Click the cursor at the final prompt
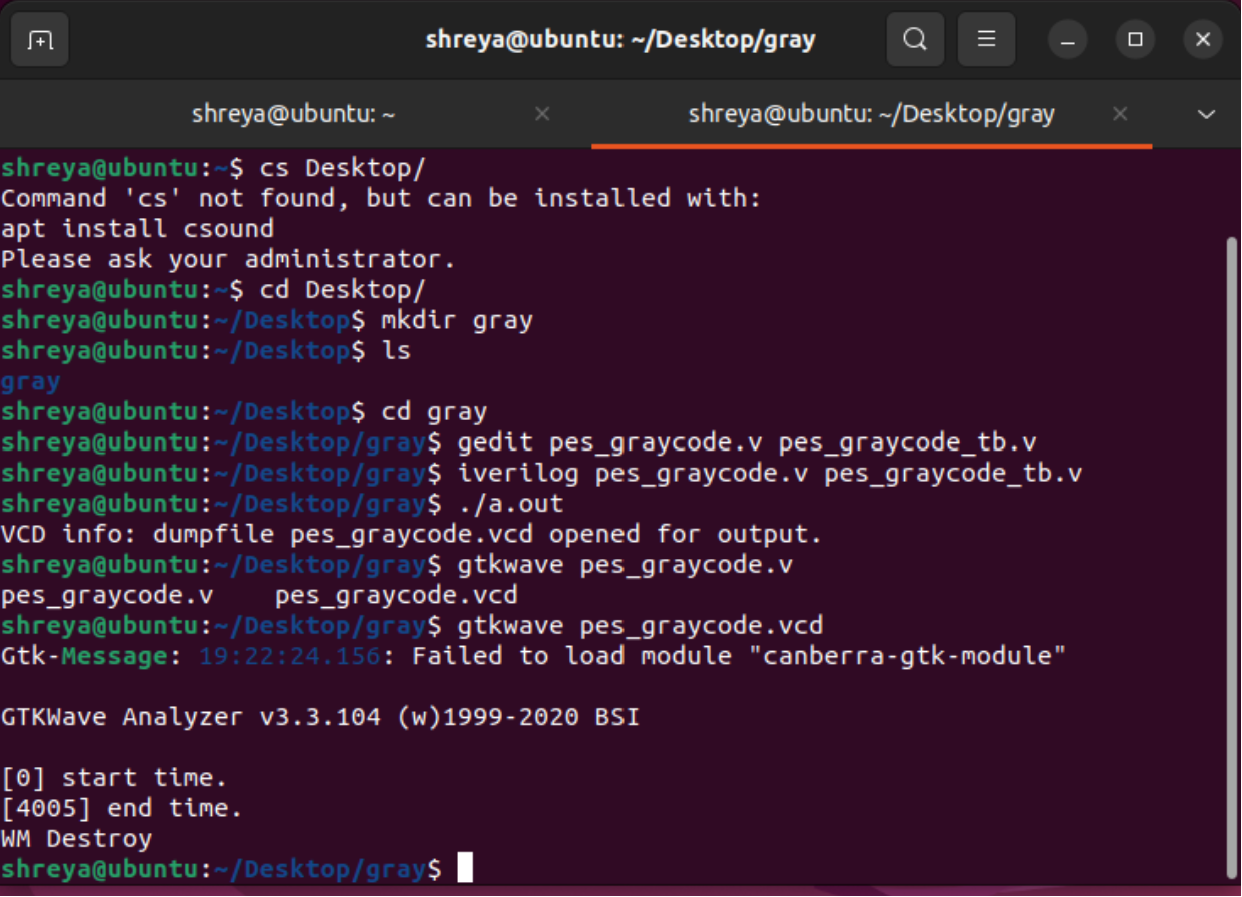This screenshot has width=1242, height=897. [x=465, y=868]
